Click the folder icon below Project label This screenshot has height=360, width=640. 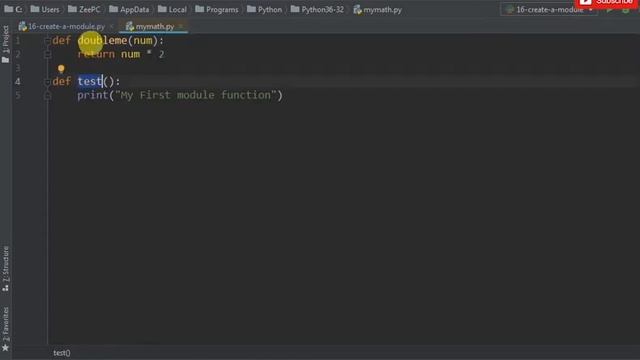(5, 60)
